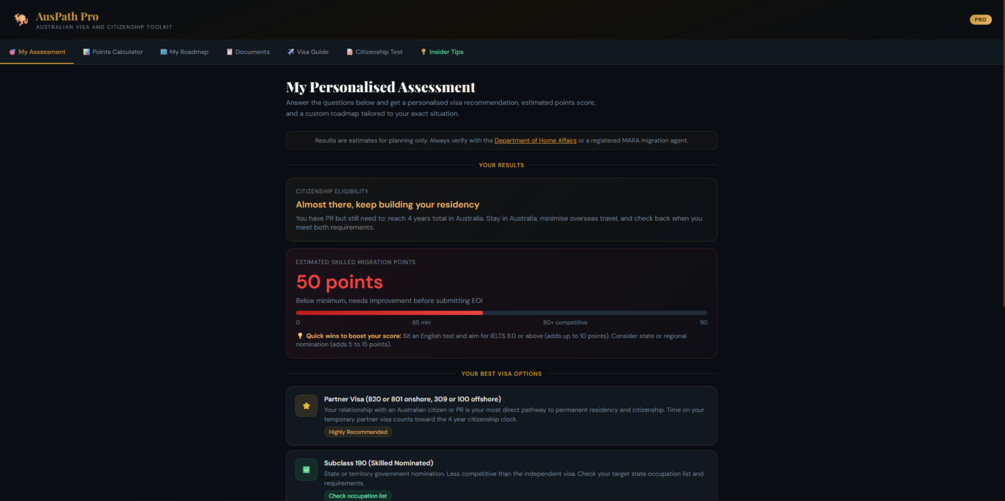
Task: Select the Insider Tips tab
Action: [x=442, y=52]
